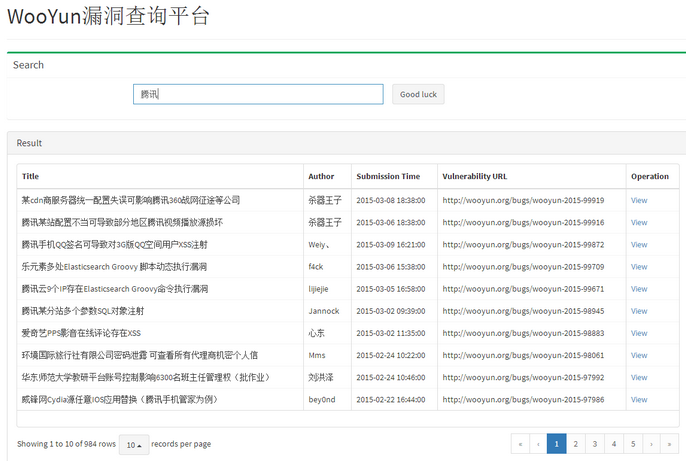This screenshot has height=461, width=686.
Task: Go to previous page pagination arrow
Action: click(538, 444)
